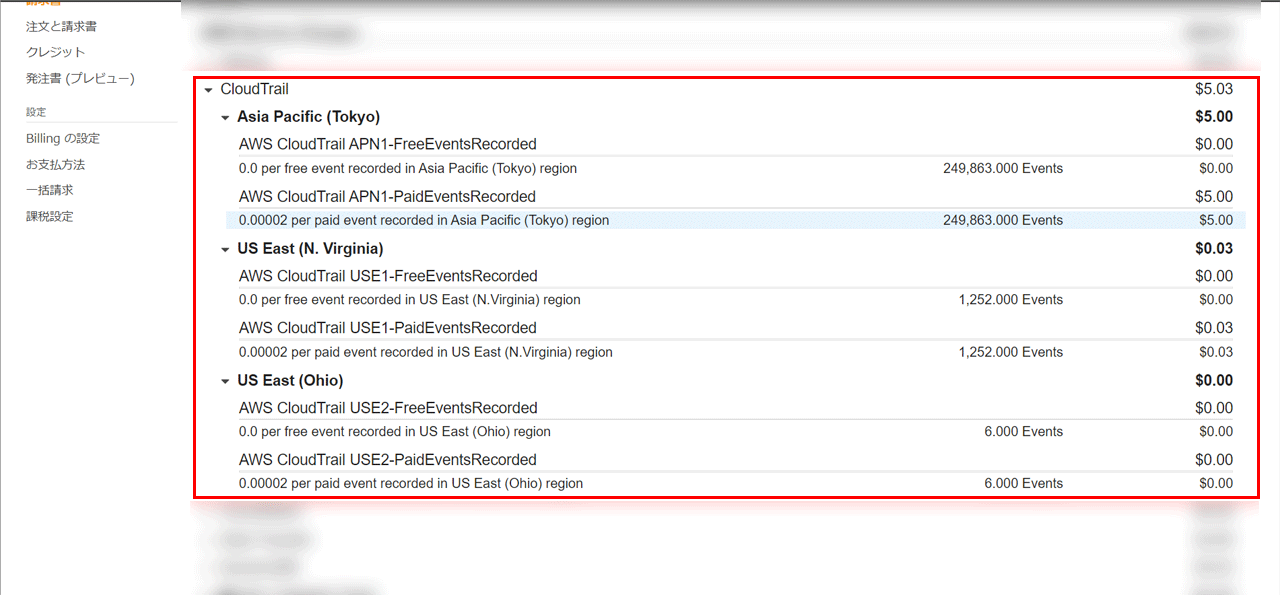Click 1,252.000 Events in the N.Virginia paid row
Screen dimensions: 1280x595
(1011, 352)
